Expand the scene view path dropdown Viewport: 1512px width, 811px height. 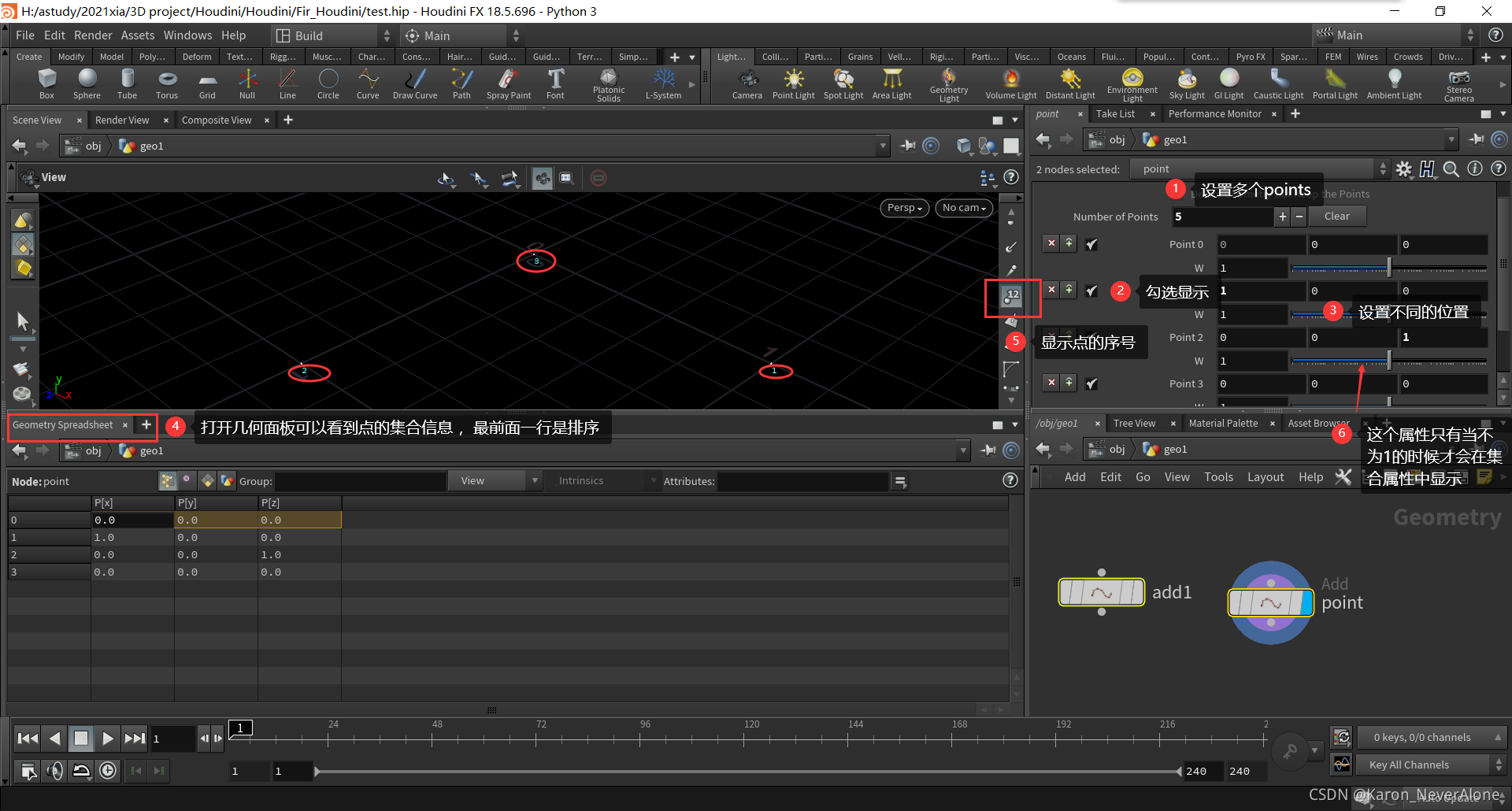883,146
